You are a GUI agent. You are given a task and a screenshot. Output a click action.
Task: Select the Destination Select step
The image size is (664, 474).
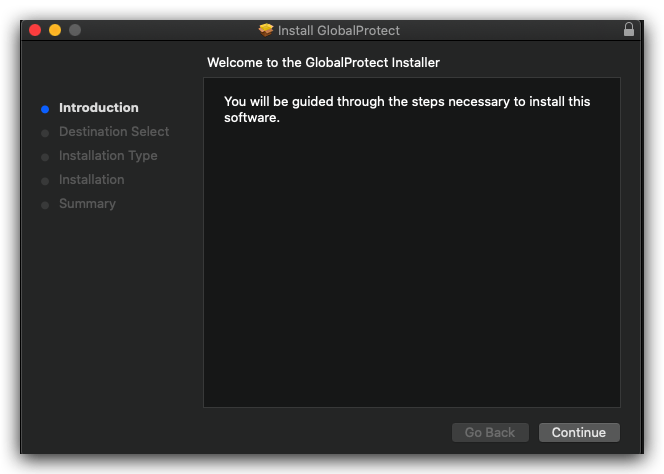(x=114, y=131)
